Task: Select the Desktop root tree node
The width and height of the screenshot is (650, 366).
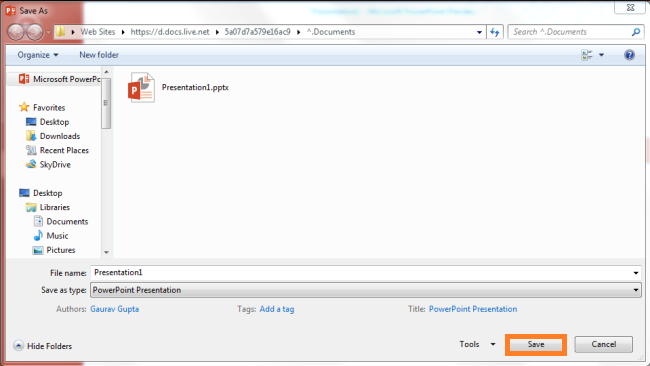Action: click(x=41, y=193)
